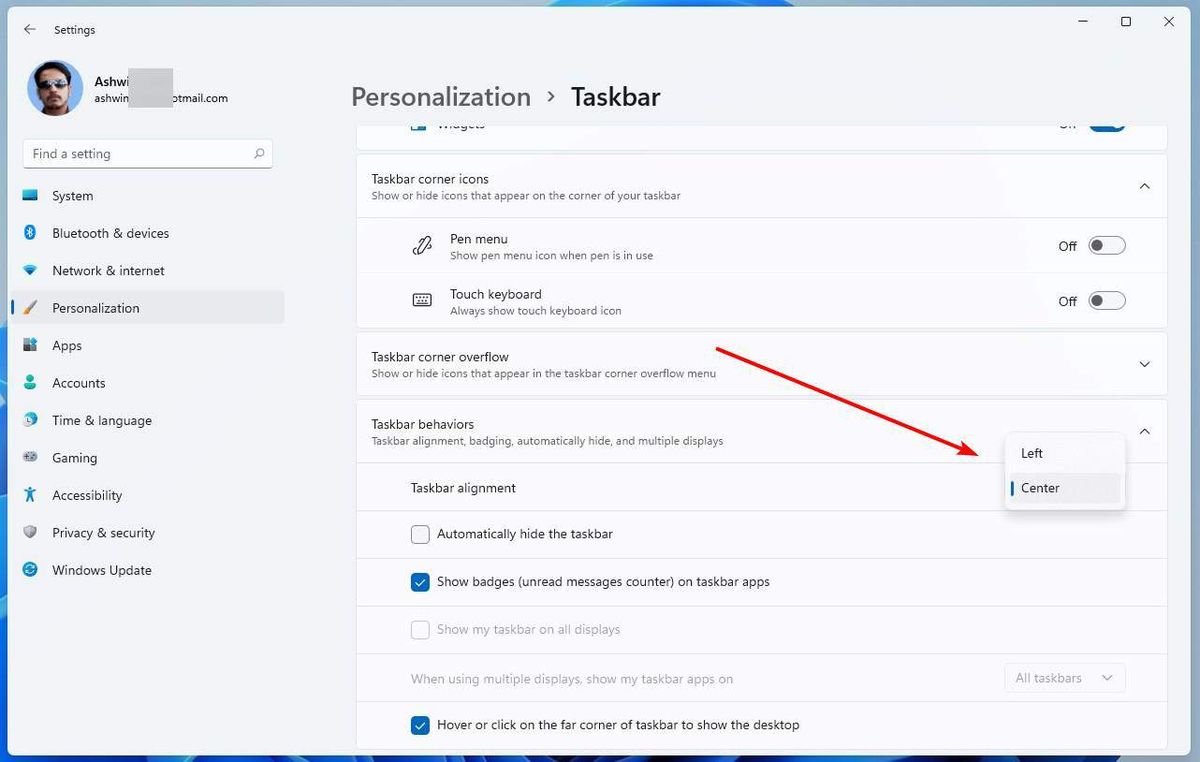Maximize the Settings window
1200x762 pixels.
point(1126,21)
